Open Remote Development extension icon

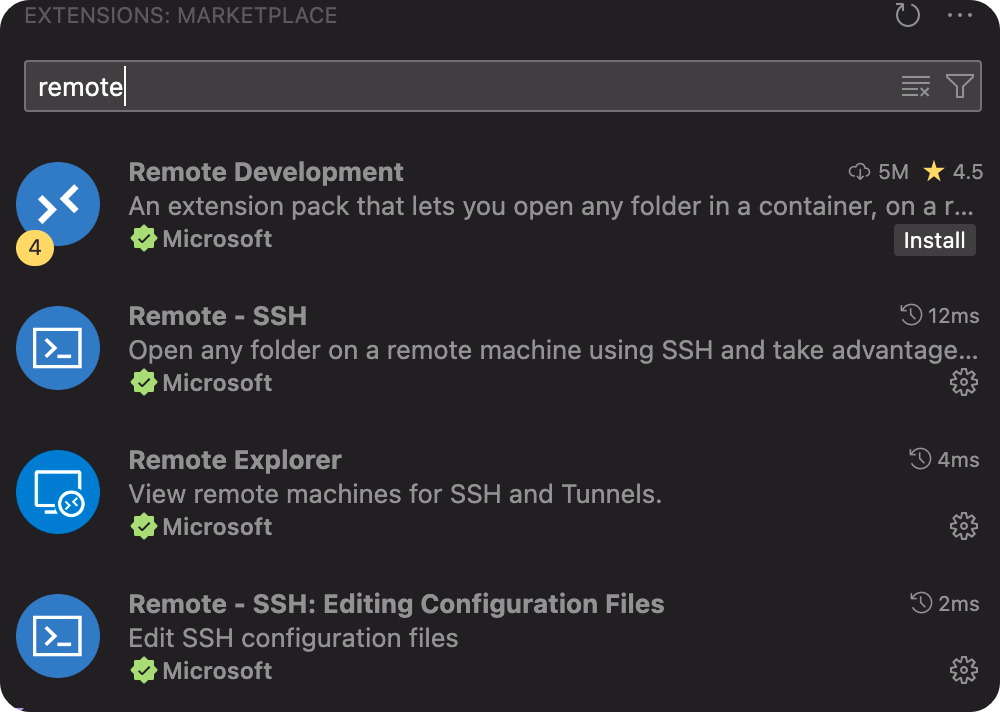tap(58, 204)
